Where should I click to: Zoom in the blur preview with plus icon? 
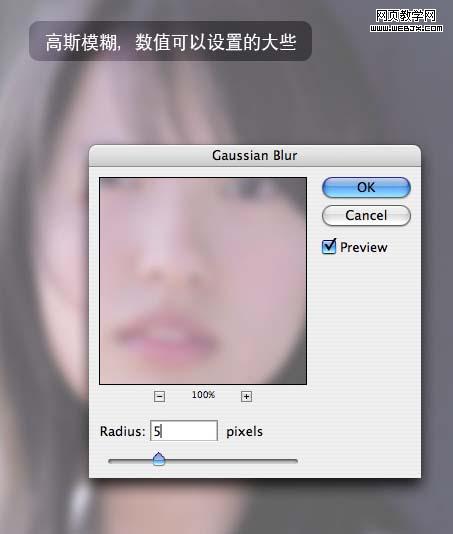click(246, 396)
